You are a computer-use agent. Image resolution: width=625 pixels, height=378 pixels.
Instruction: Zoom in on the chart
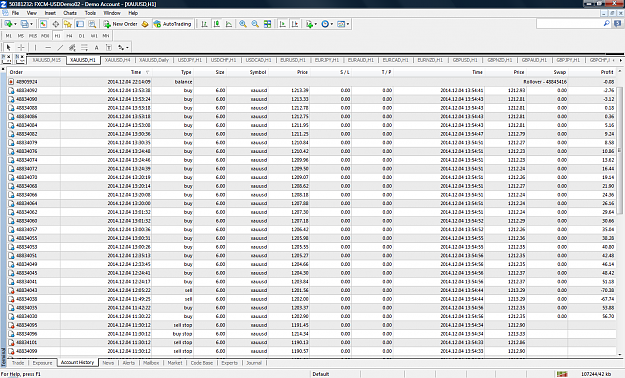[243, 24]
